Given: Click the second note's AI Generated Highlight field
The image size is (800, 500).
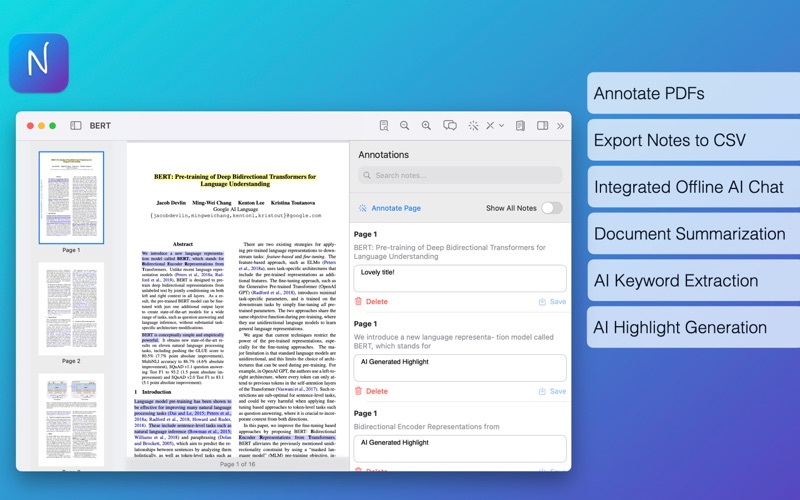Looking at the screenshot, I should pyautogui.click(x=460, y=368).
